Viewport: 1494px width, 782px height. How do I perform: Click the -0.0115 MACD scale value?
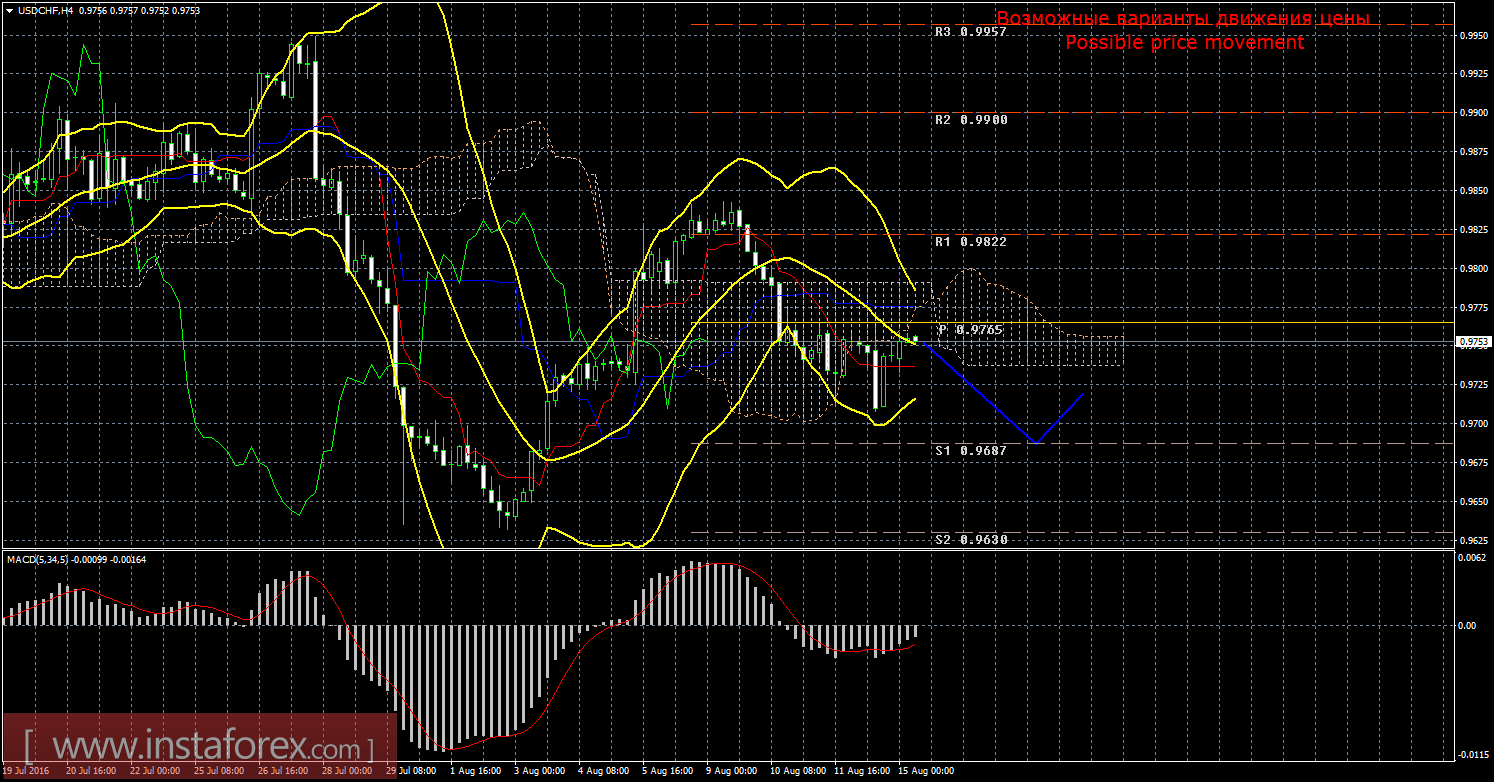[x=1473, y=755]
